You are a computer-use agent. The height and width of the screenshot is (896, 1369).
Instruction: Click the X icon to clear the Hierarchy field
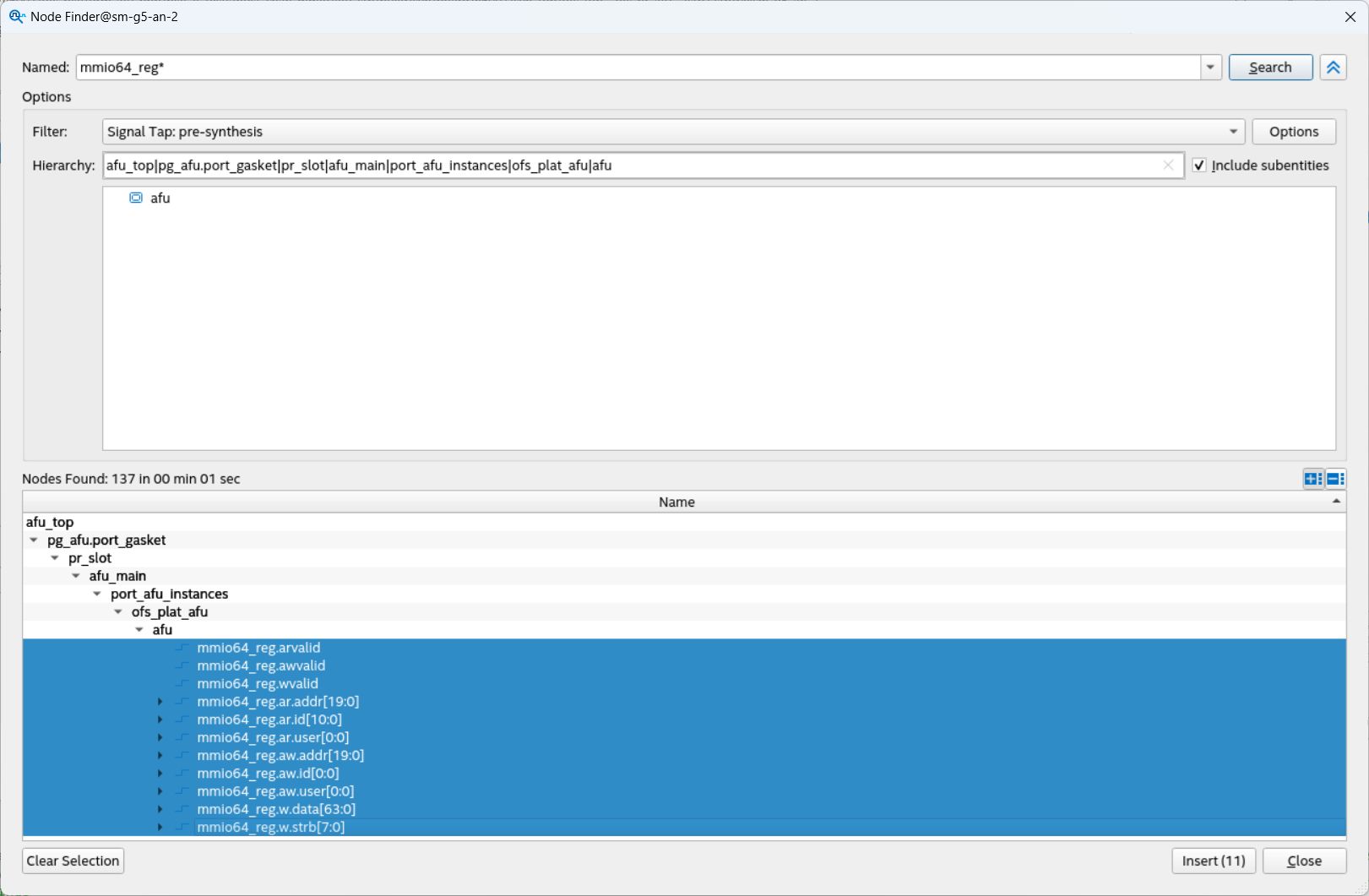pyautogui.click(x=1169, y=166)
